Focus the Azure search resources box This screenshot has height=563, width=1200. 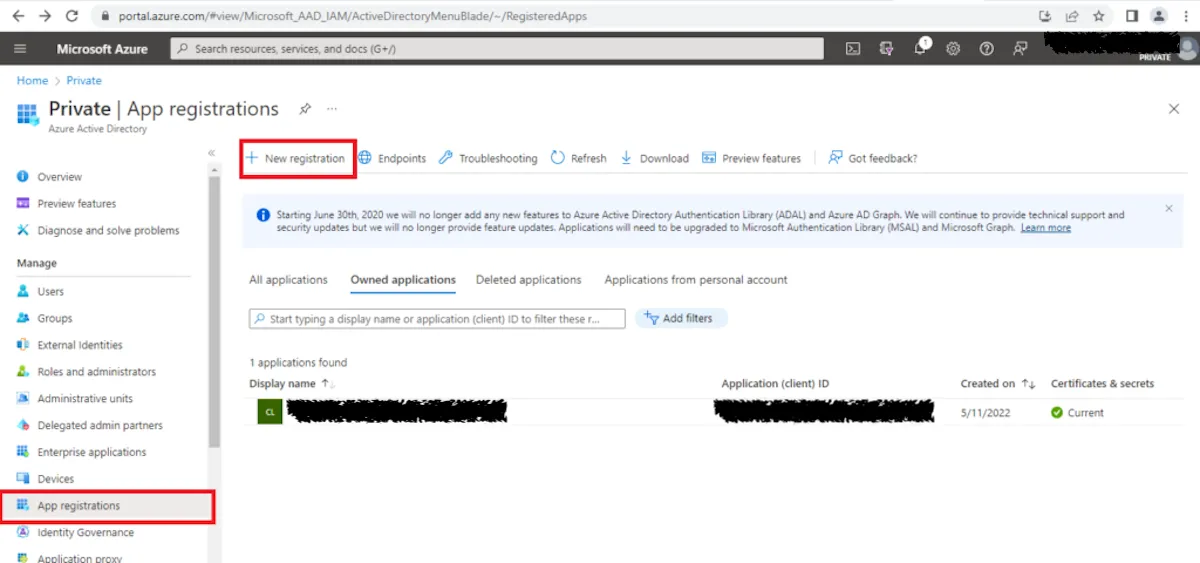(x=497, y=48)
